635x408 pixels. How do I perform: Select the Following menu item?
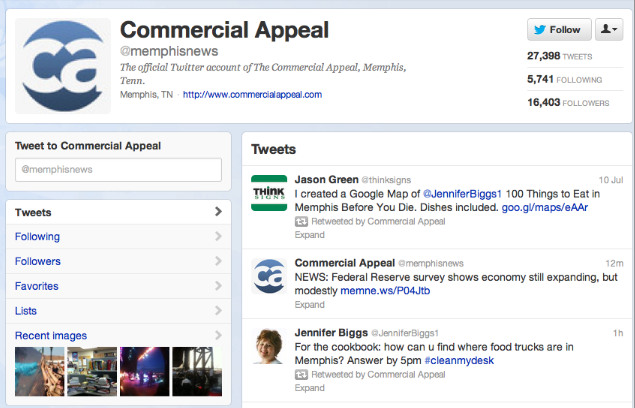coord(118,237)
